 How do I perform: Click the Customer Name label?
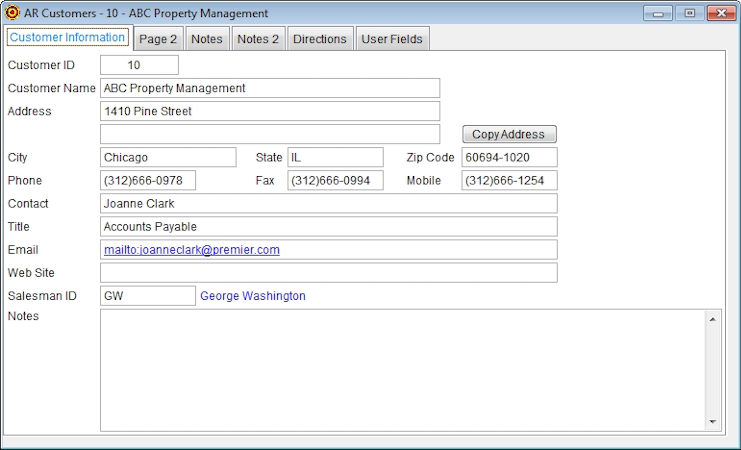(52, 88)
